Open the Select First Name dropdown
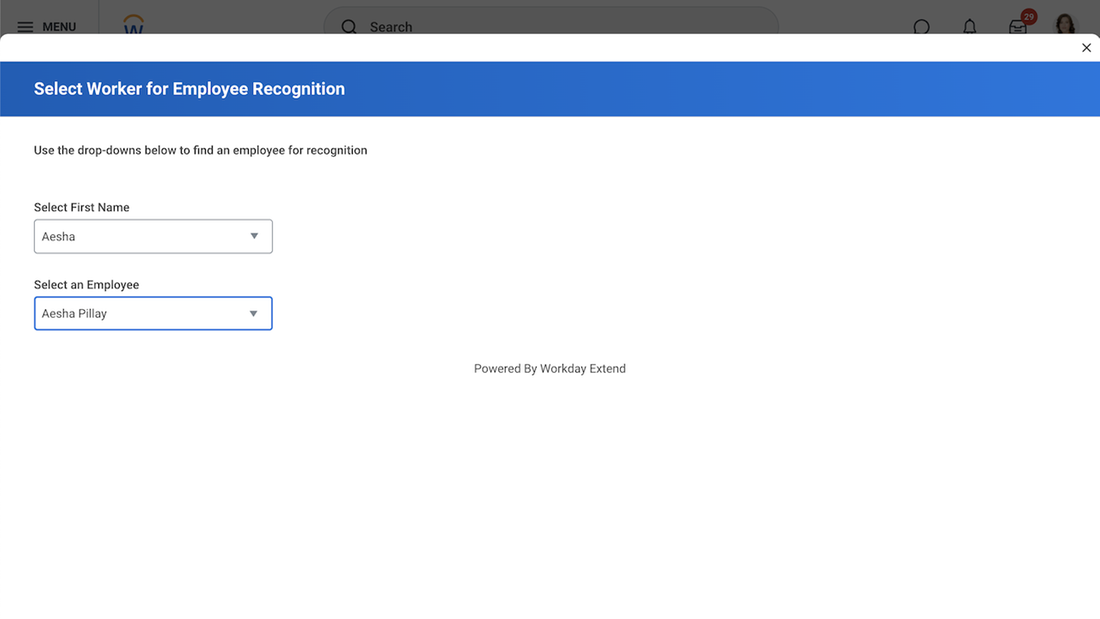The height and width of the screenshot is (619, 1100). coord(152,236)
